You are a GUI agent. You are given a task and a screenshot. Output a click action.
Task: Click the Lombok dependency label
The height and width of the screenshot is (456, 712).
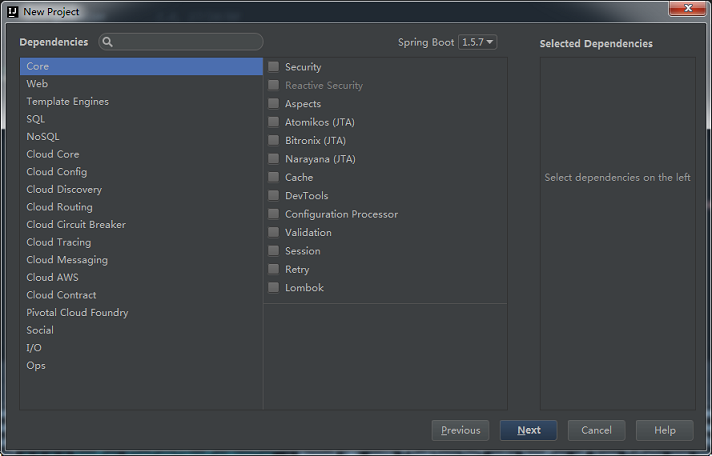pyautogui.click(x=304, y=287)
